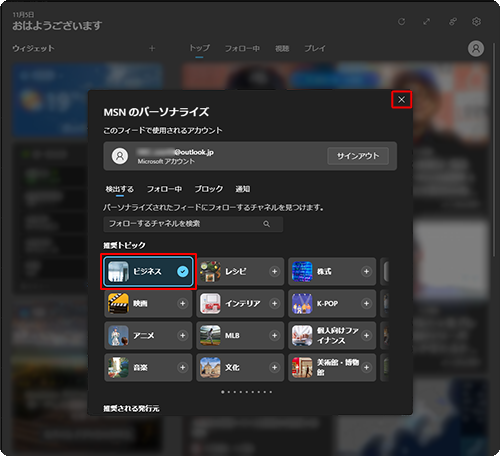
Task: Add a widget with plus icon
Action: coord(152,49)
